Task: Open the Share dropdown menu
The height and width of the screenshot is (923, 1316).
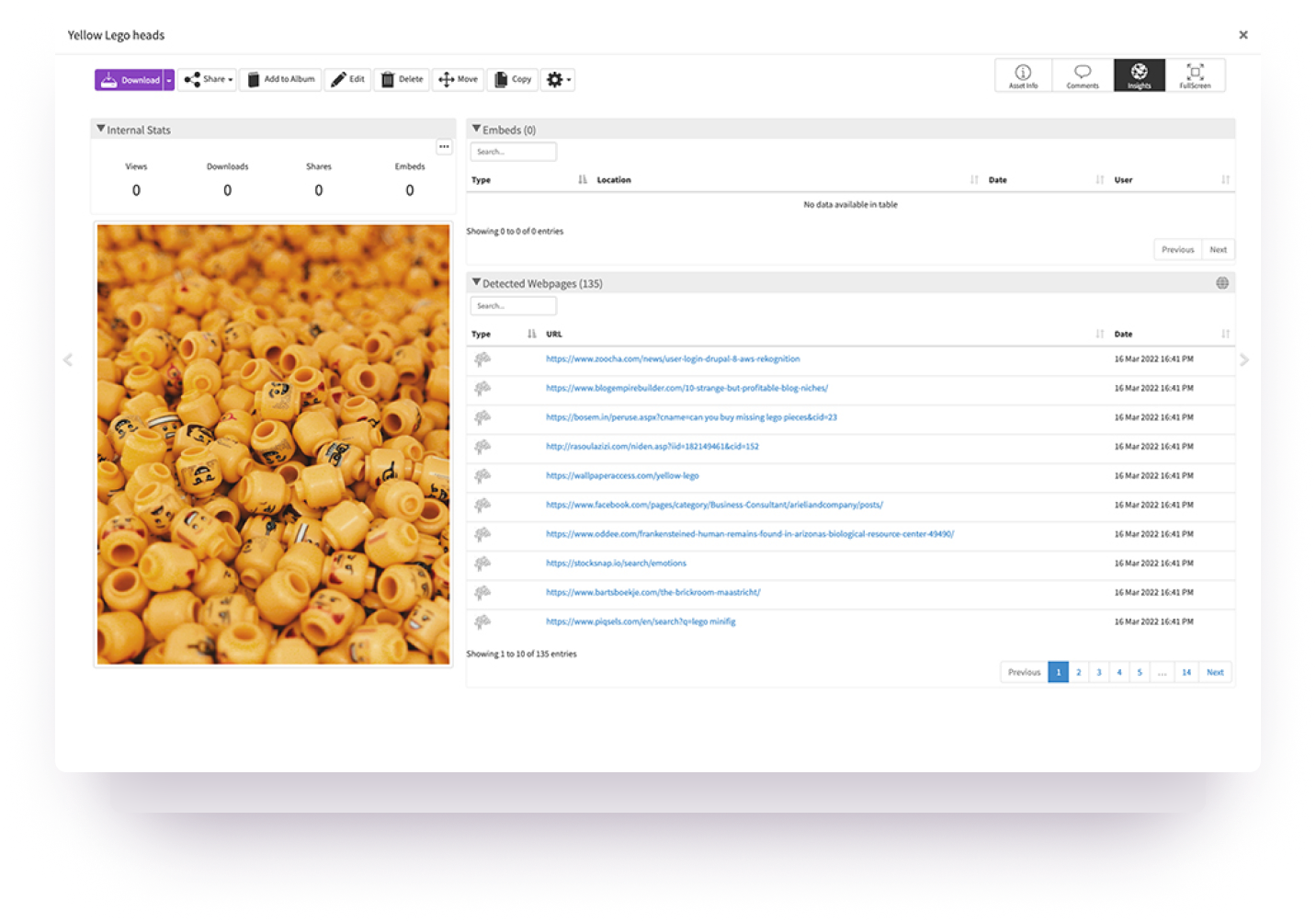Action: [x=208, y=80]
